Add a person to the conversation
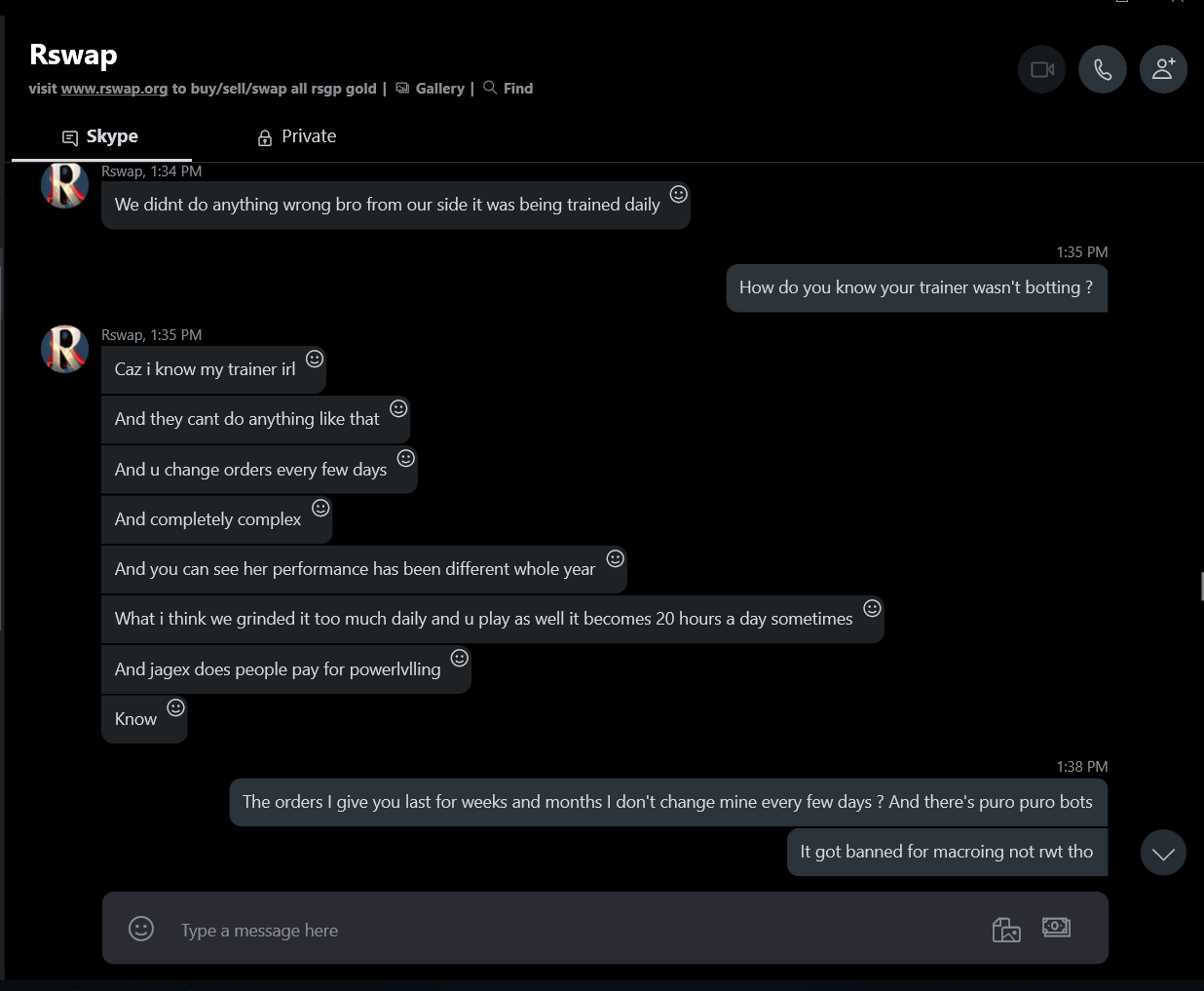The image size is (1204, 991). [1163, 69]
